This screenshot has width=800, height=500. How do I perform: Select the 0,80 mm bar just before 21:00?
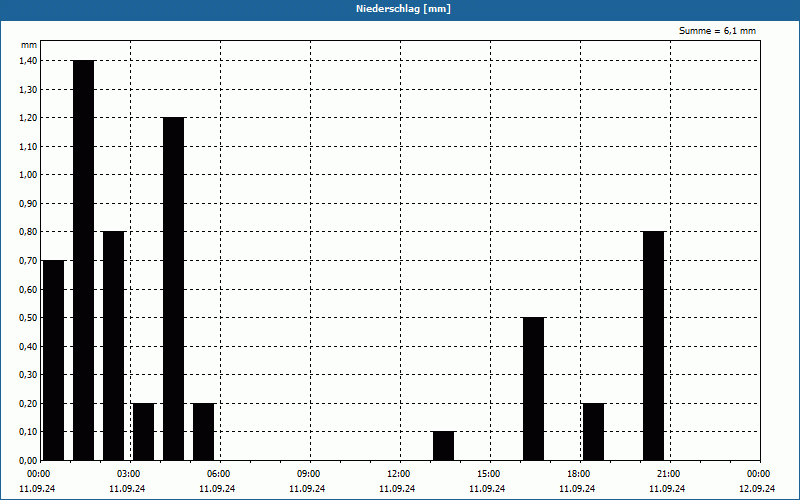[654, 346]
